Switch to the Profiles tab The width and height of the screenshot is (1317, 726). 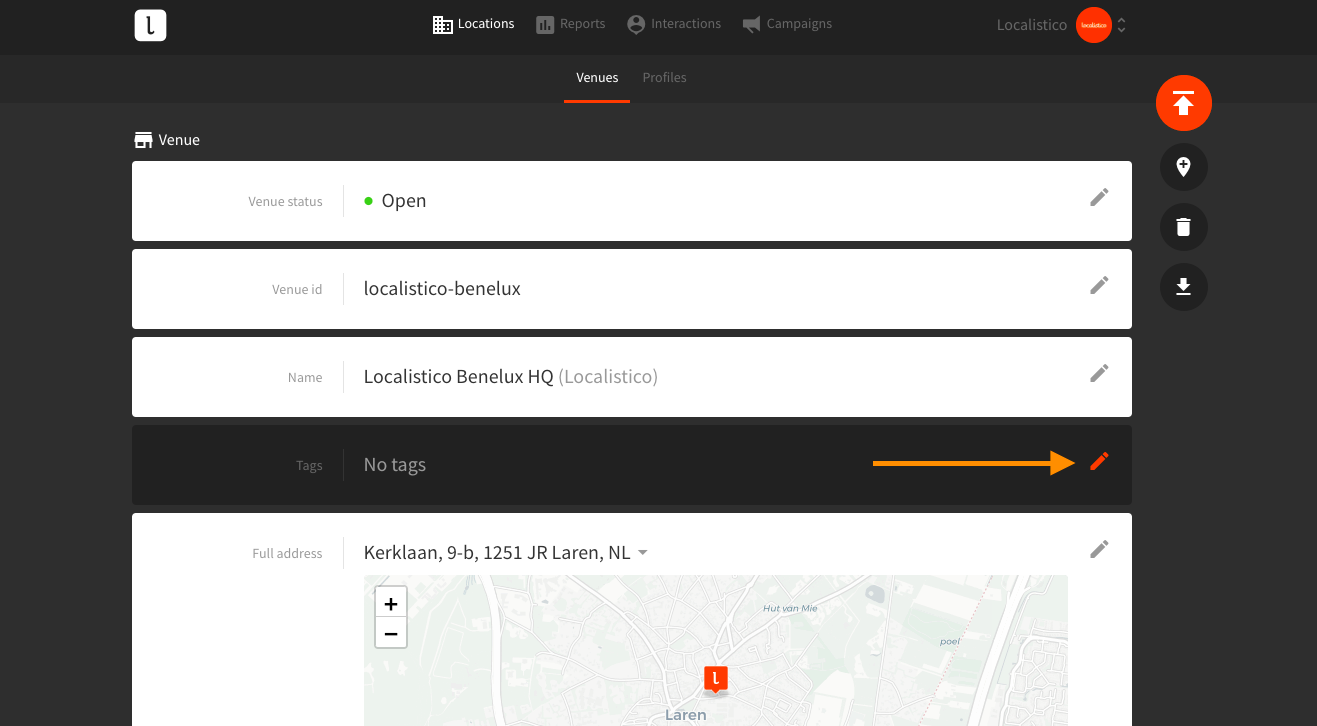[x=664, y=78]
